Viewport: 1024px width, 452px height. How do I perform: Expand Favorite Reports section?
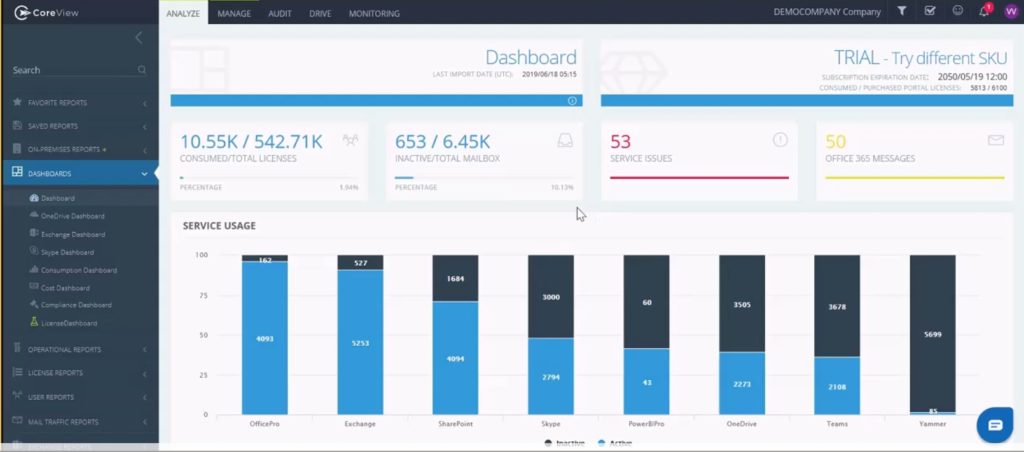[x=145, y=103]
